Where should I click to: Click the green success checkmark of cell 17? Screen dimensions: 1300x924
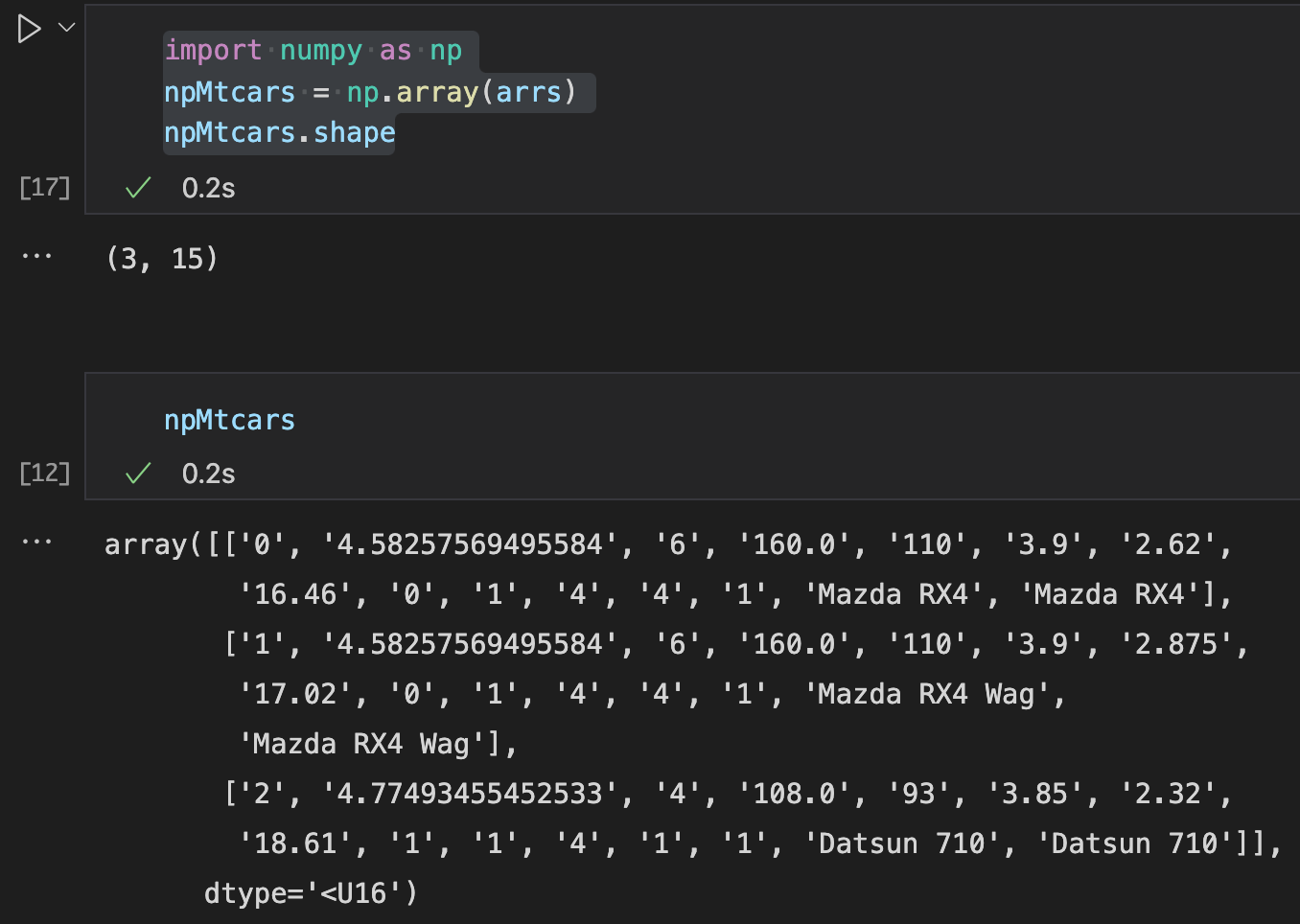(x=138, y=188)
